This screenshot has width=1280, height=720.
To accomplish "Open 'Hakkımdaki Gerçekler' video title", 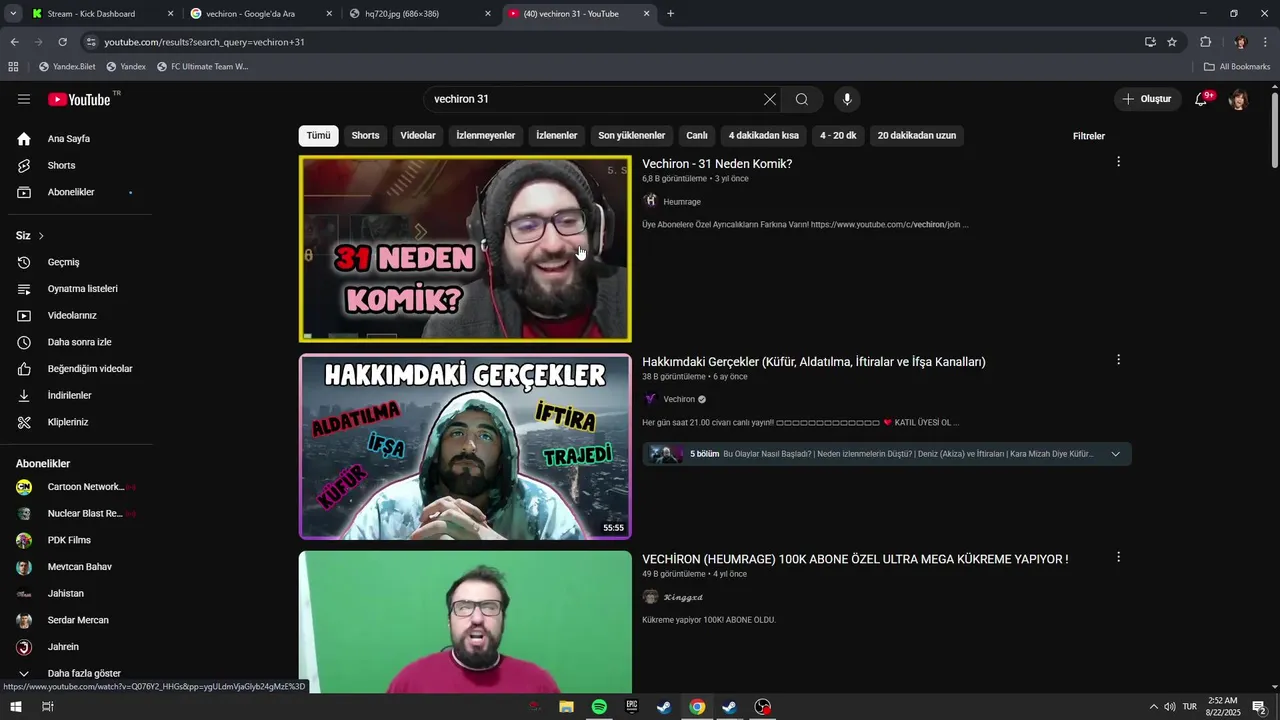I will (x=814, y=362).
